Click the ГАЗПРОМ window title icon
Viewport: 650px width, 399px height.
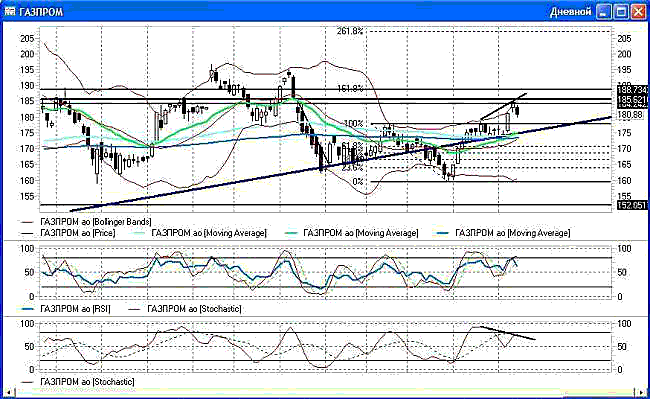coord(10,11)
